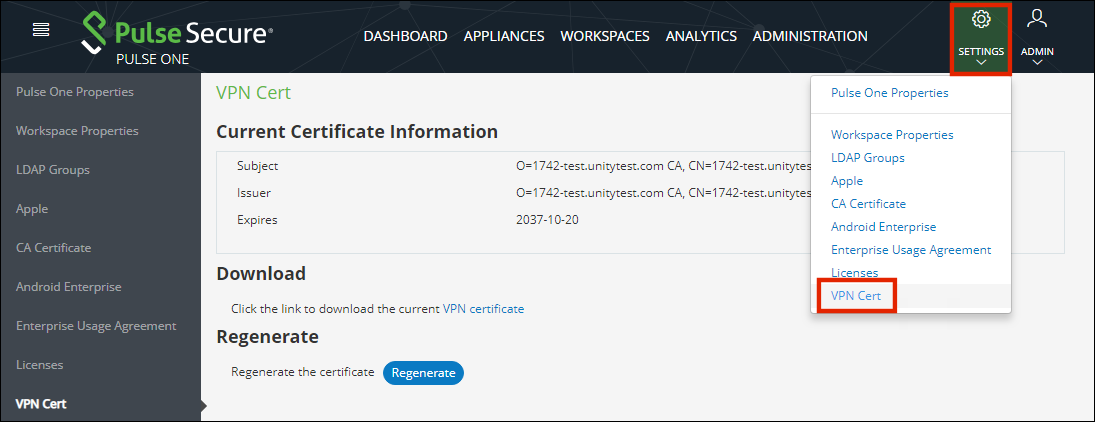Image resolution: width=1095 pixels, height=422 pixels.
Task: Click the Pulse Secure logo
Action: pyautogui.click(x=177, y=33)
